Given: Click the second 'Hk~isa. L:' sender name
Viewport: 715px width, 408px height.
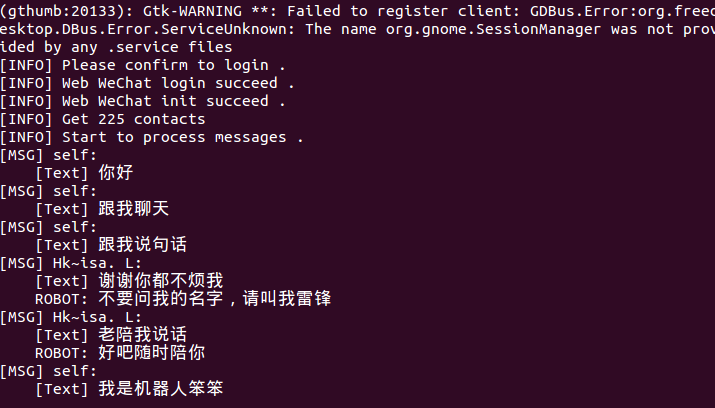Looking at the screenshot, I should coord(97,317).
